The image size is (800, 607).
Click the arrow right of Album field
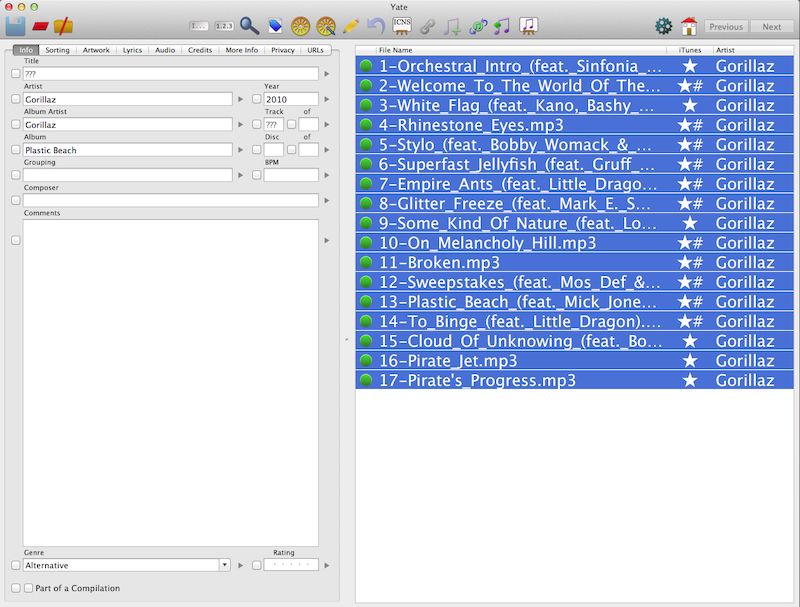pyautogui.click(x=241, y=150)
